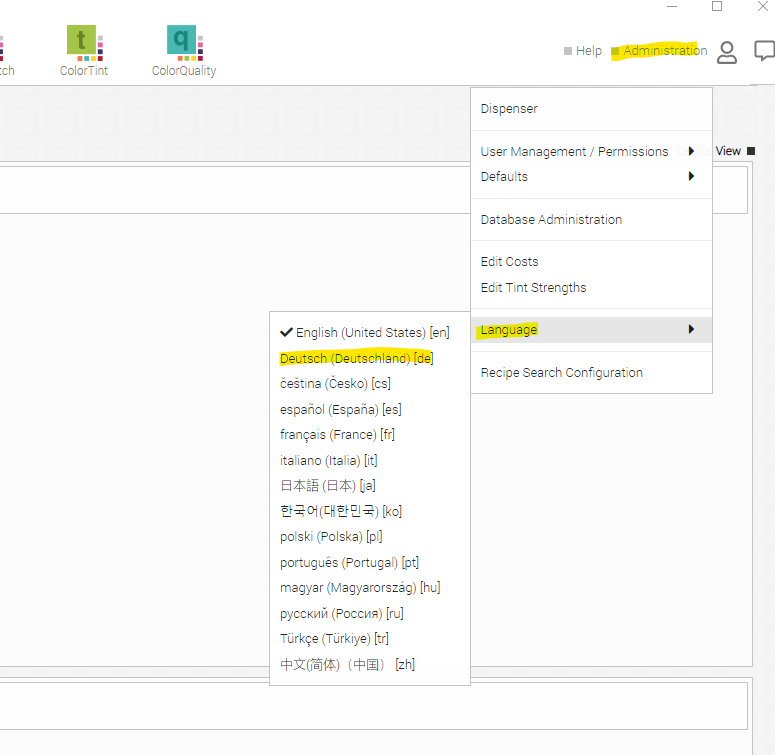
Task: Open Database Administration
Action: pos(591,219)
